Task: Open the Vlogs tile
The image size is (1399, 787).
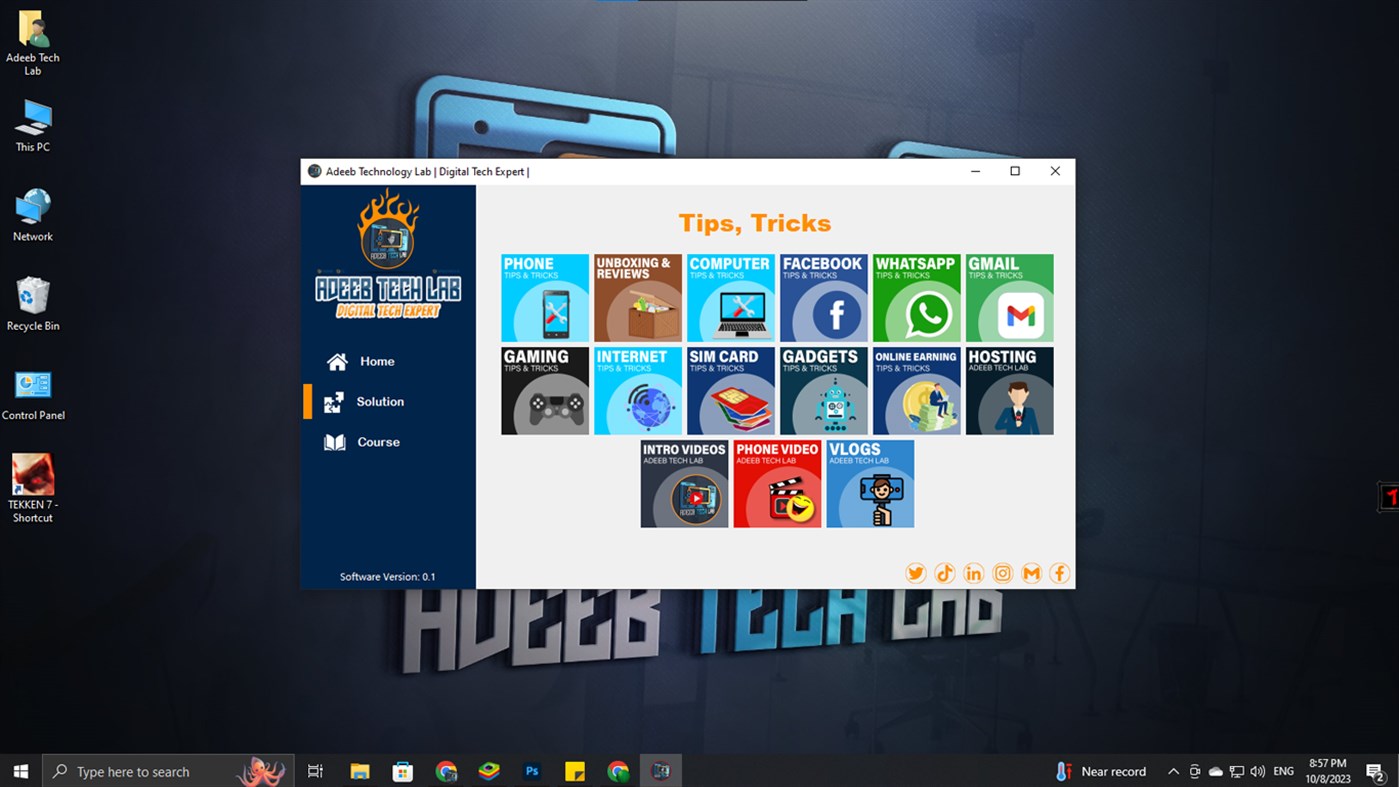Action: (x=869, y=483)
